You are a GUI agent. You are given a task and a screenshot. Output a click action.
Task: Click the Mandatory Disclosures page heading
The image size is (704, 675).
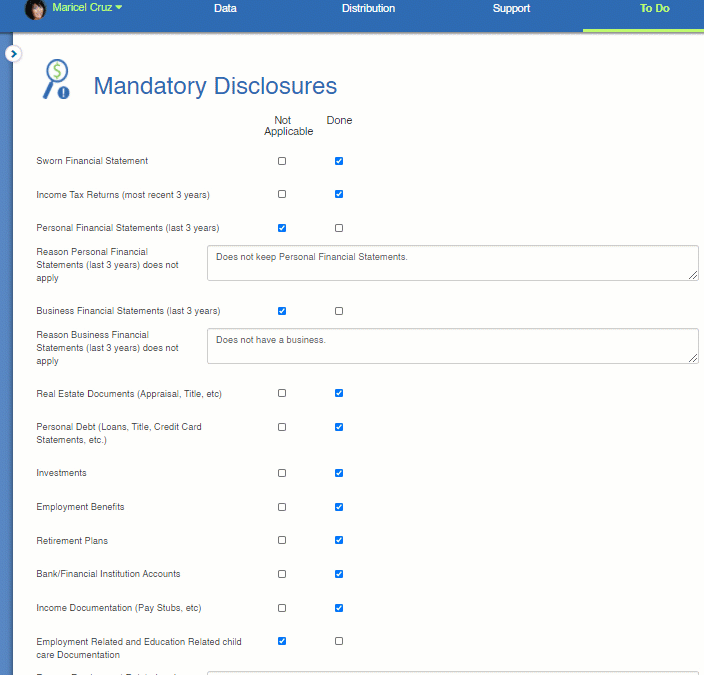click(x=215, y=86)
